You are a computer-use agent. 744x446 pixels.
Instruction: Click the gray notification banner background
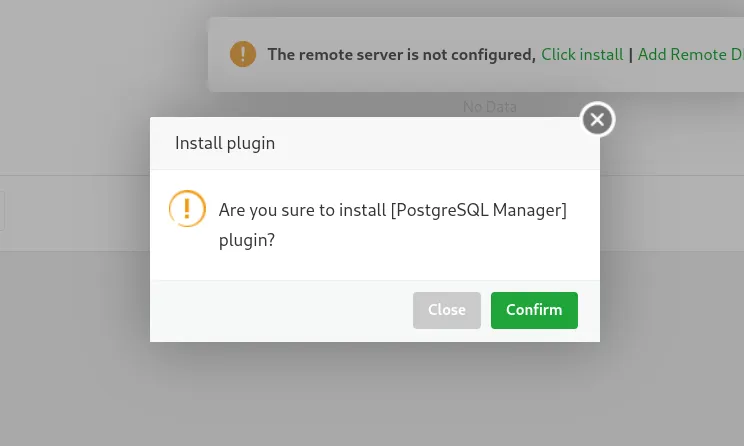(x=476, y=78)
